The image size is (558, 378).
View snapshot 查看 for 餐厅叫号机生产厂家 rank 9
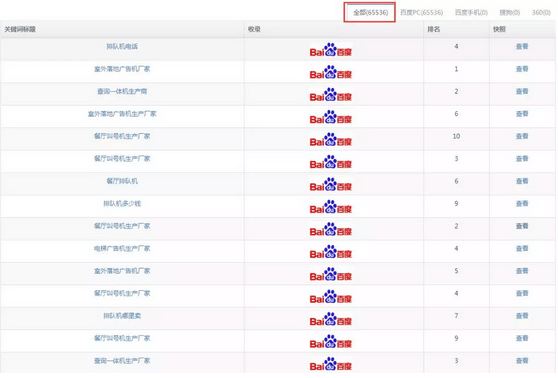(522, 338)
